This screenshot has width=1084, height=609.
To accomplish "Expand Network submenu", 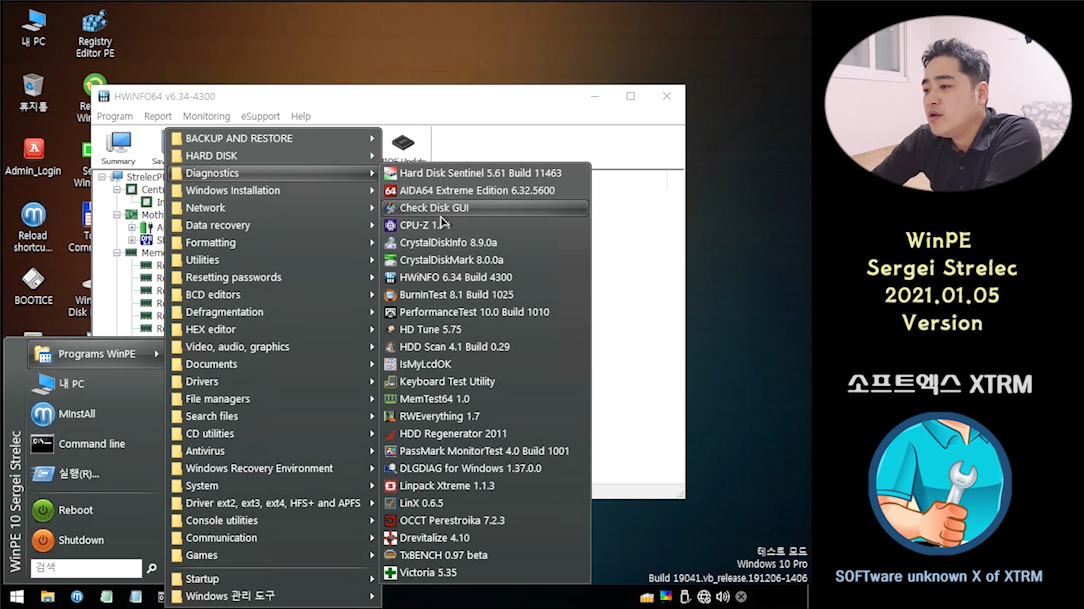I will (x=274, y=207).
